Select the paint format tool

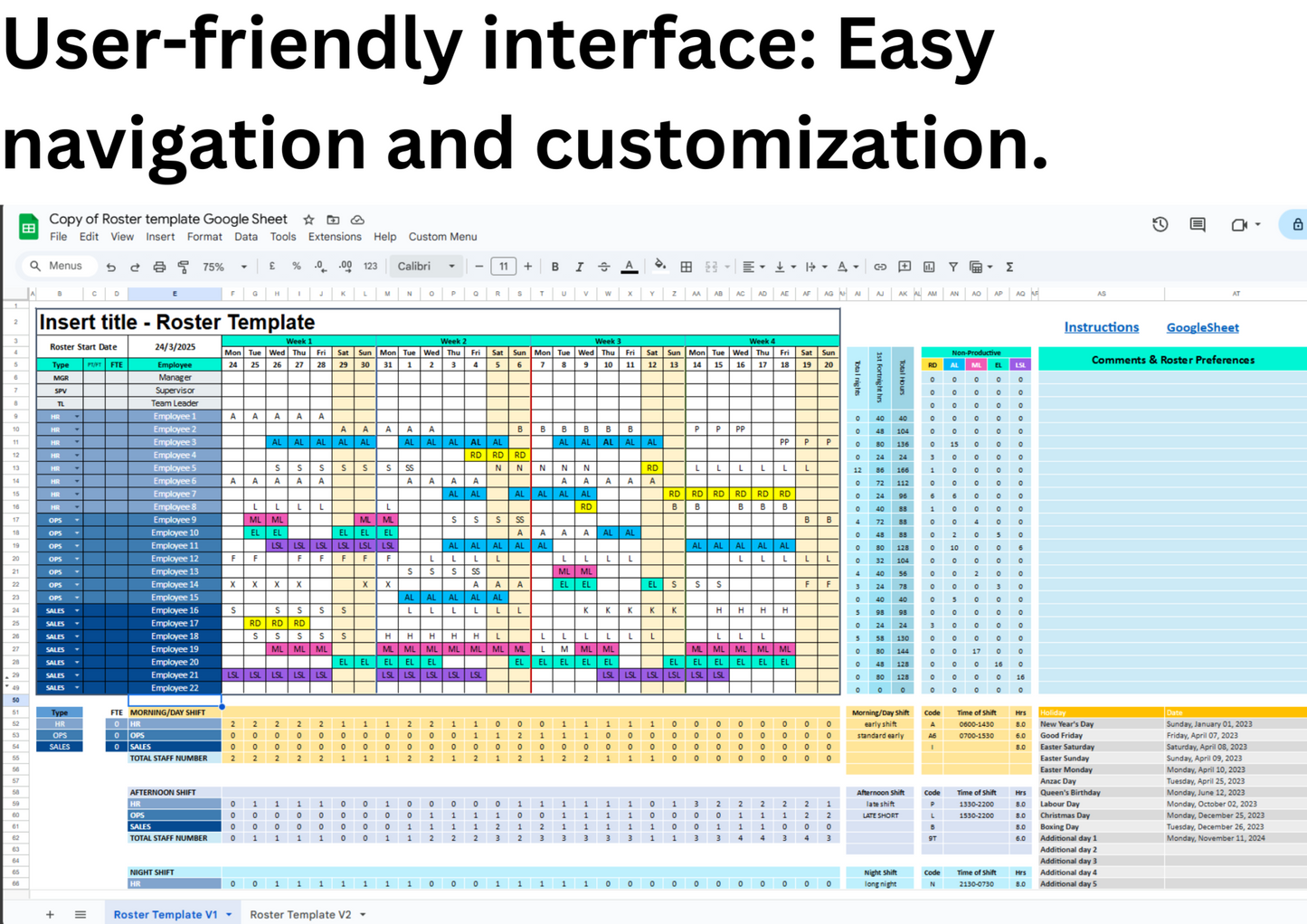(184, 268)
